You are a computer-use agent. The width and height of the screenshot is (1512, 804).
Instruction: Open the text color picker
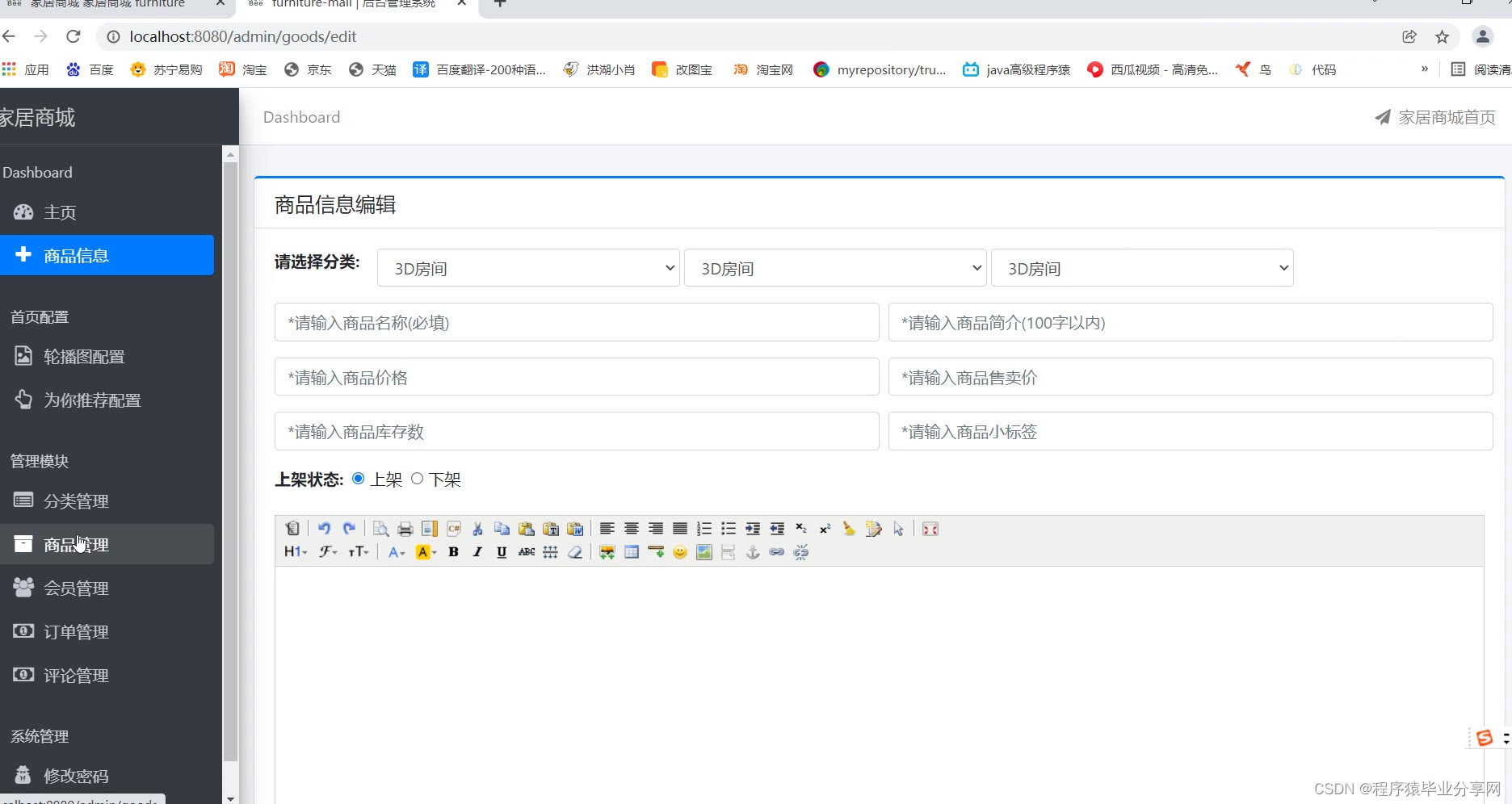click(x=396, y=552)
